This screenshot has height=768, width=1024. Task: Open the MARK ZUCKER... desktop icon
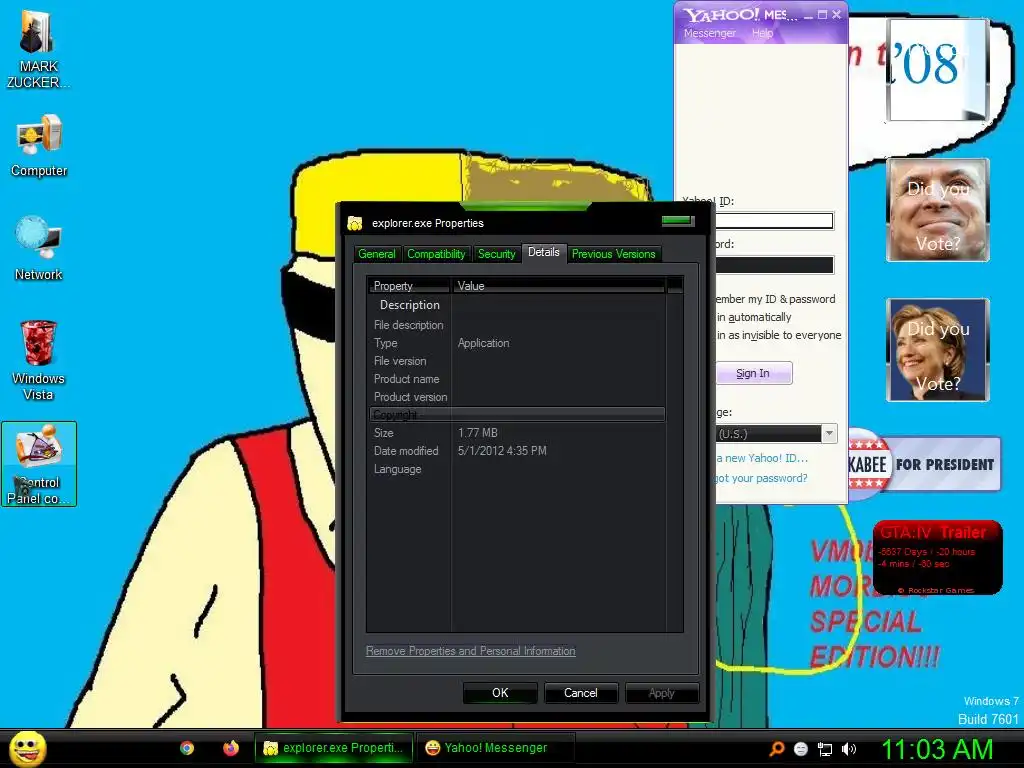[x=38, y=50]
